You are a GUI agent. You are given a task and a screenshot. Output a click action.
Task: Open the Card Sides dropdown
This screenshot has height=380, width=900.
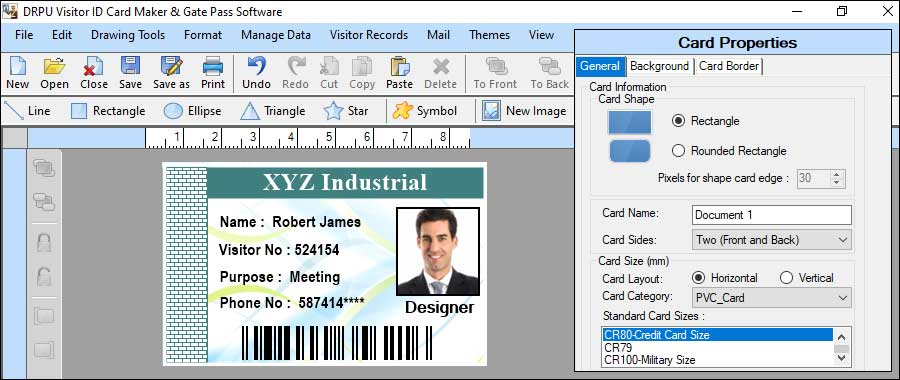tap(772, 239)
